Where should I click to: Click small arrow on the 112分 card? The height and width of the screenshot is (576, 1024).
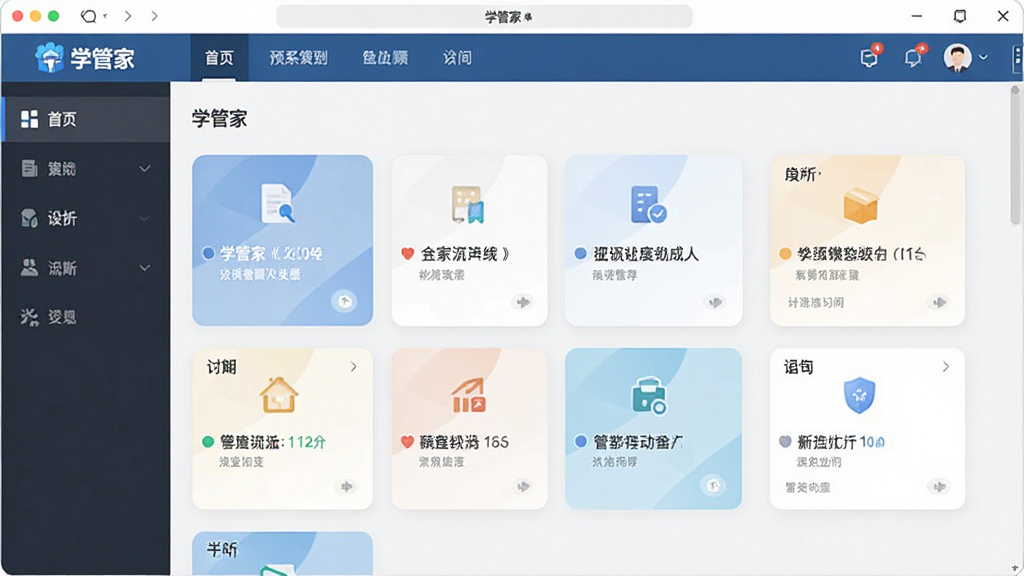pyautogui.click(x=346, y=486)
